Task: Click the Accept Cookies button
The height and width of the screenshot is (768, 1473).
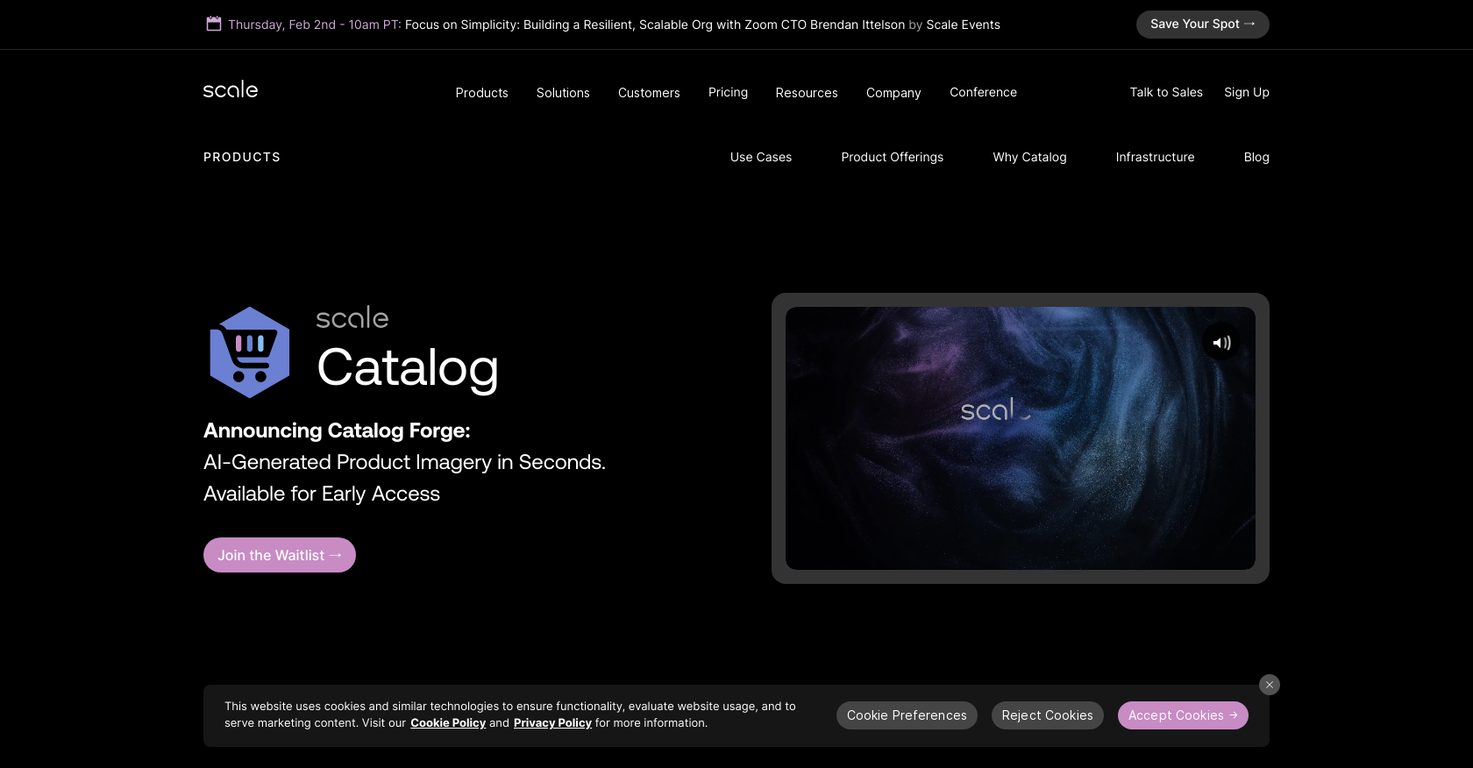Action: (1183, 715)
